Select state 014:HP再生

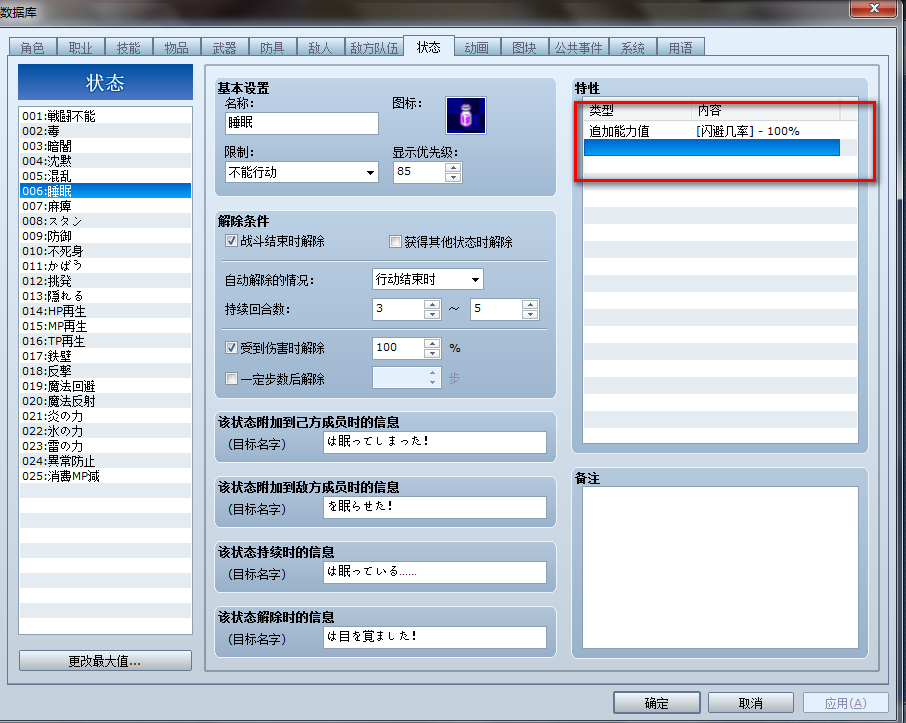[x=105, y=311]
